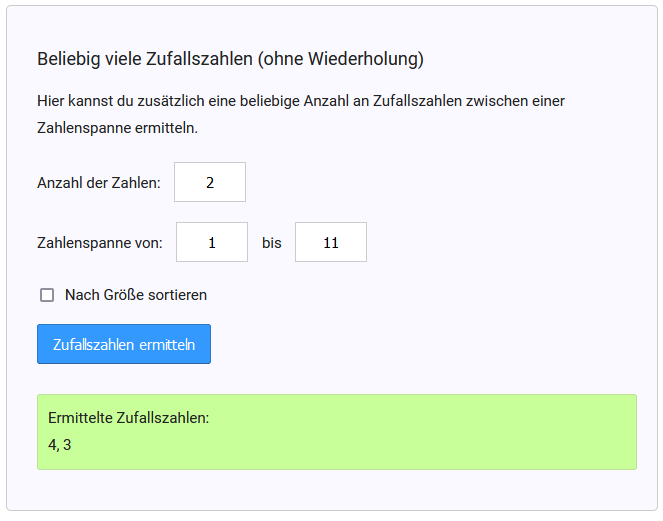Enable the Nach Größe sortieren checkbox
Image resolution: width=663 pixels, height=521 pixels.
[47, 295]
